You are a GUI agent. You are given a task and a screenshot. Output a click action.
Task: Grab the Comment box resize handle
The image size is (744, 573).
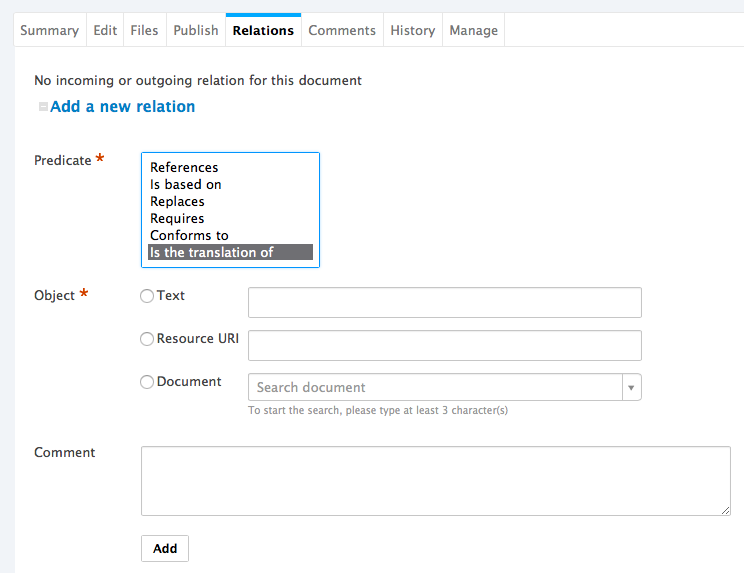pyautogui.click(x=725, y=510)
